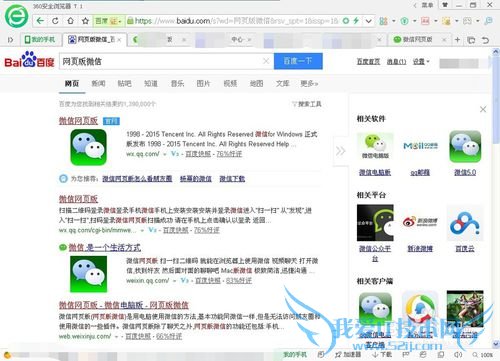The image size is (500, 361).
Task: Collapse the right panel with double-chevron arrow
Action: 340,151
